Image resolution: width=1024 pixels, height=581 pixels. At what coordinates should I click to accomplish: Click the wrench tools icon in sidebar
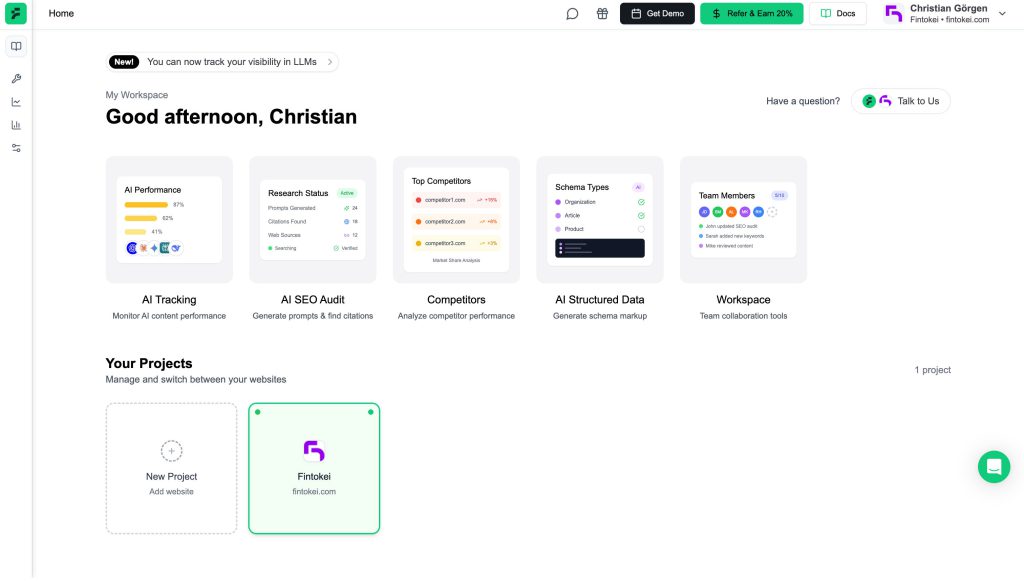[15, 77]
